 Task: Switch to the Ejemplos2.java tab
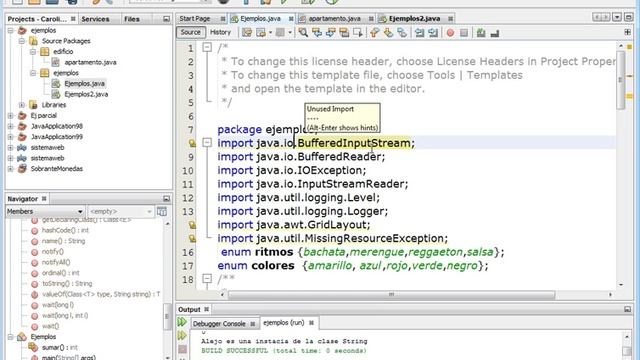[414, 19]
